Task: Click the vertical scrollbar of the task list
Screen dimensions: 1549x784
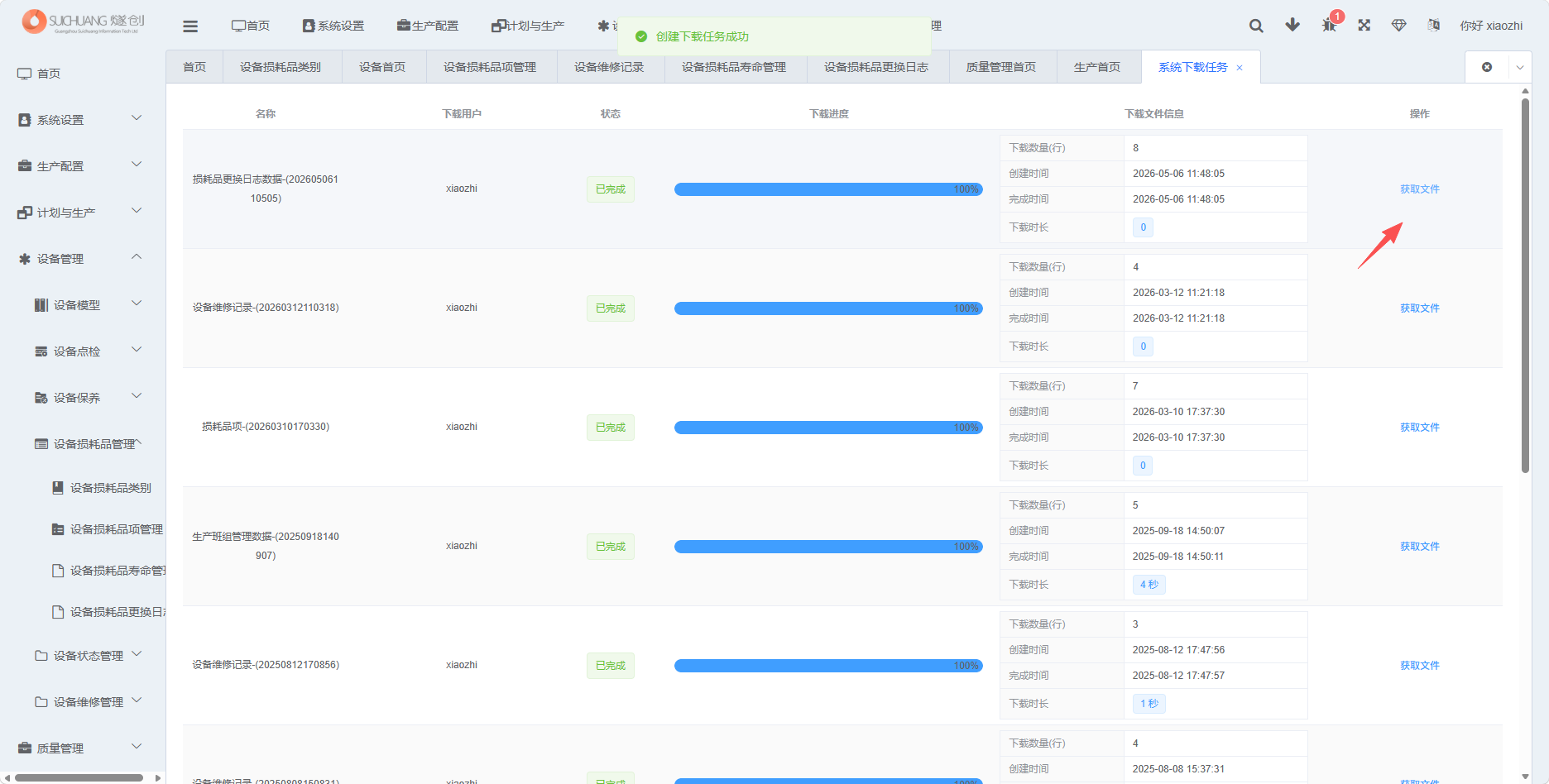Action: [x=1525, y=285]
